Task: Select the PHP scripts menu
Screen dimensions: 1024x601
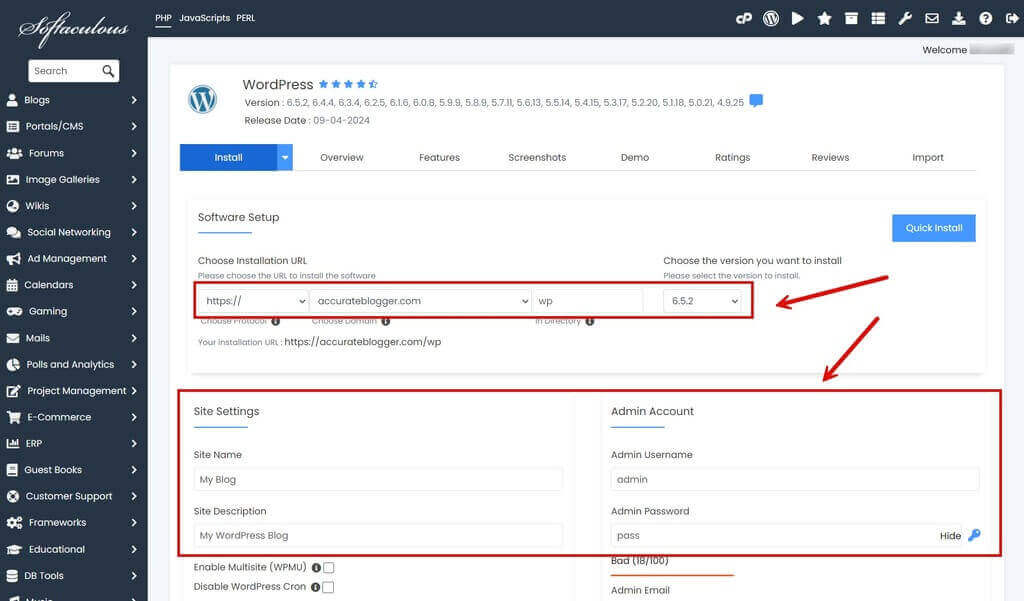Action: click(163, 18)
